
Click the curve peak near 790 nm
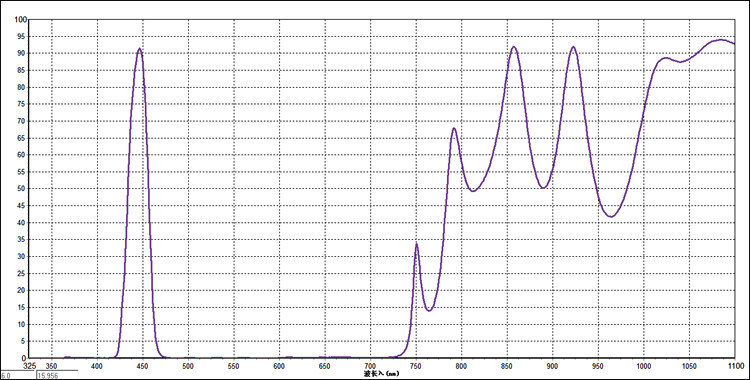454,128
